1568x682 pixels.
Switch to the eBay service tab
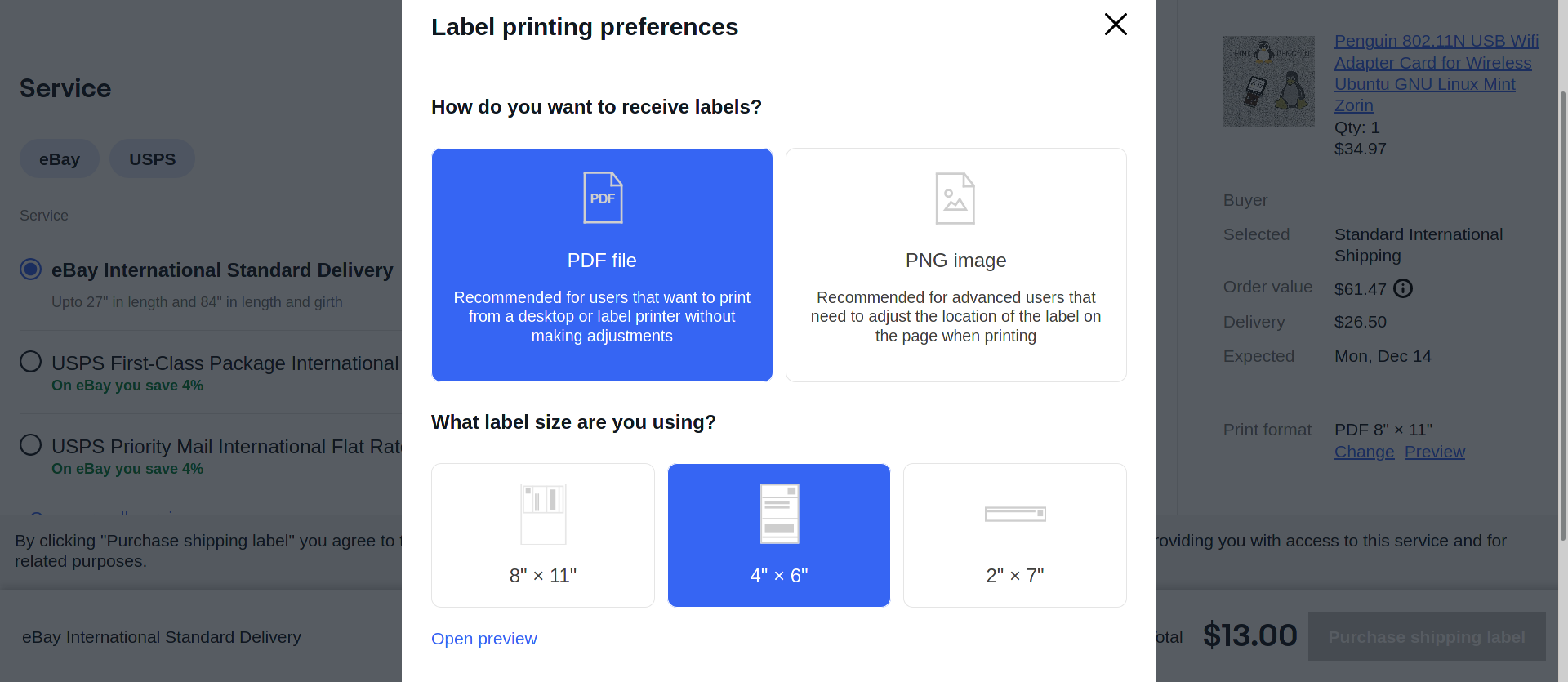pos(60,158)
